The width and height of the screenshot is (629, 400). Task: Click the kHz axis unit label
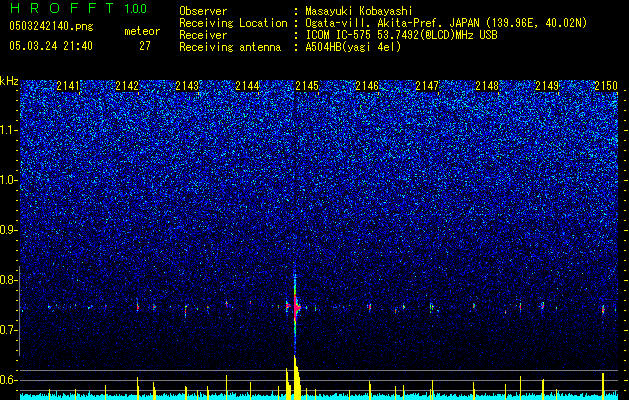9,81
